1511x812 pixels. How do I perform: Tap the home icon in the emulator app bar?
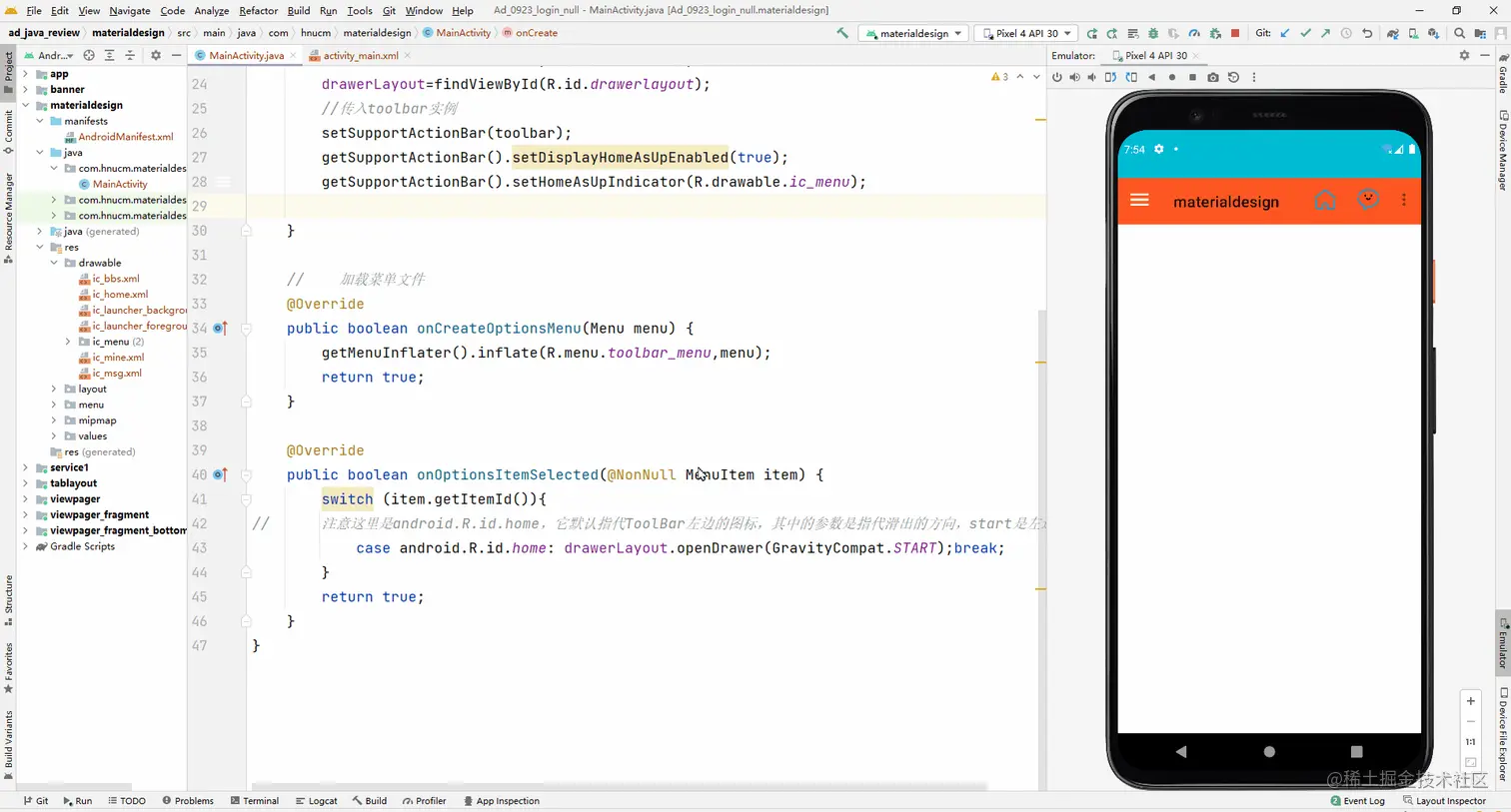click(1324, 201)
